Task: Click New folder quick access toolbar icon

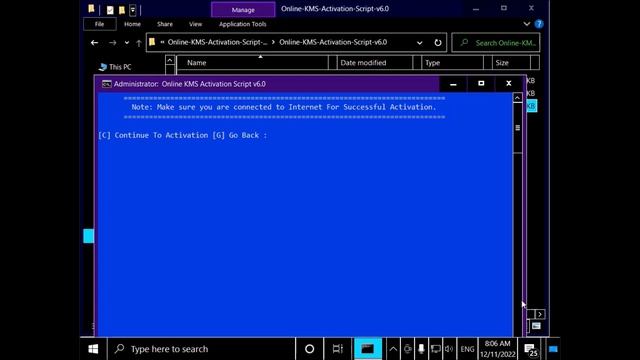Action: (122, 10)
